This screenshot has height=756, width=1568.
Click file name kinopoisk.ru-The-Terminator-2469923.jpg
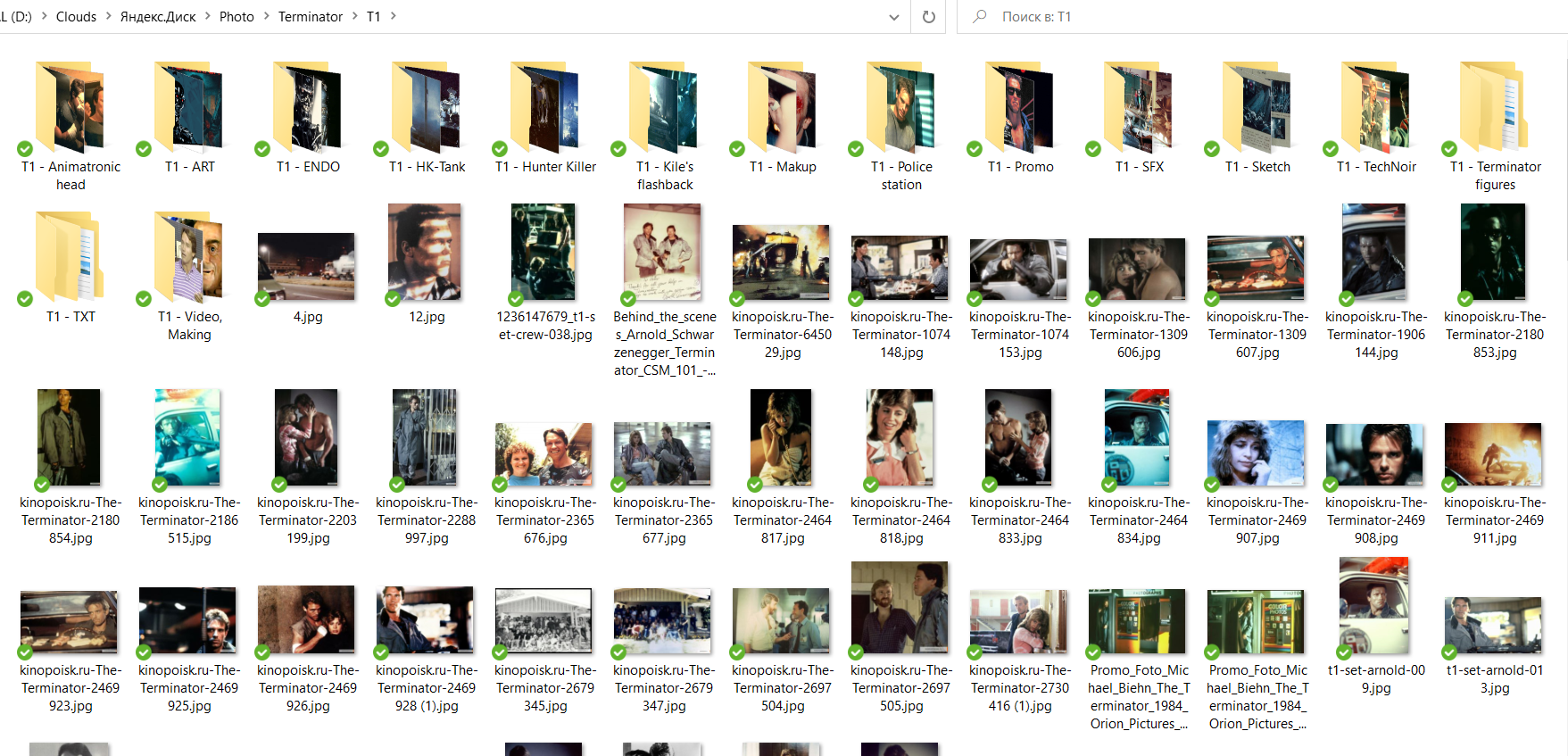[71, 688]
